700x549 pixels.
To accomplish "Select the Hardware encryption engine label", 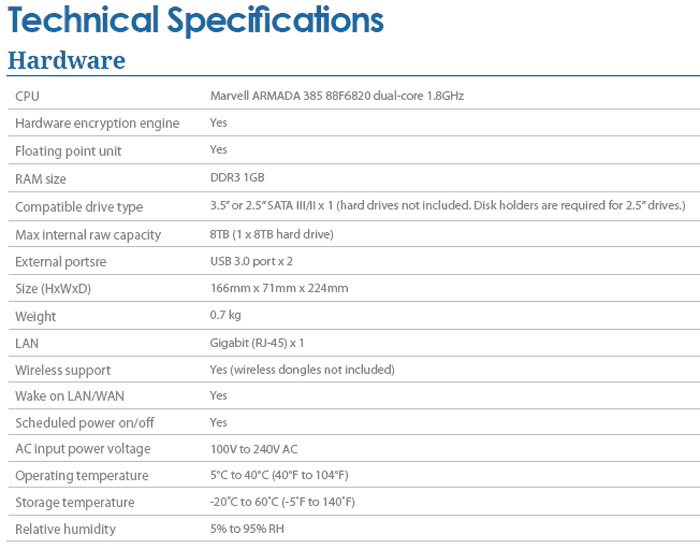I will pyautogui.click(x=97, y=123).
